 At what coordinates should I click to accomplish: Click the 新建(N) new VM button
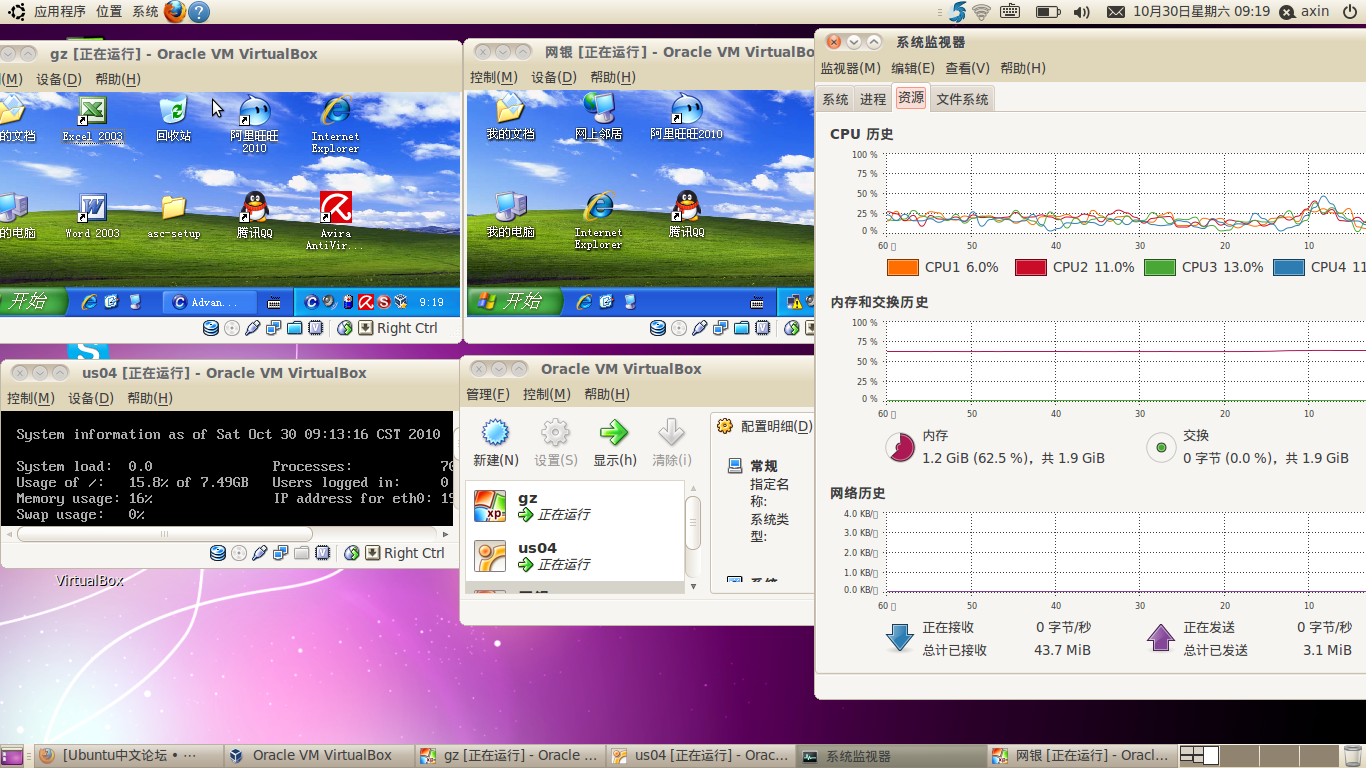tap(496, 442)
